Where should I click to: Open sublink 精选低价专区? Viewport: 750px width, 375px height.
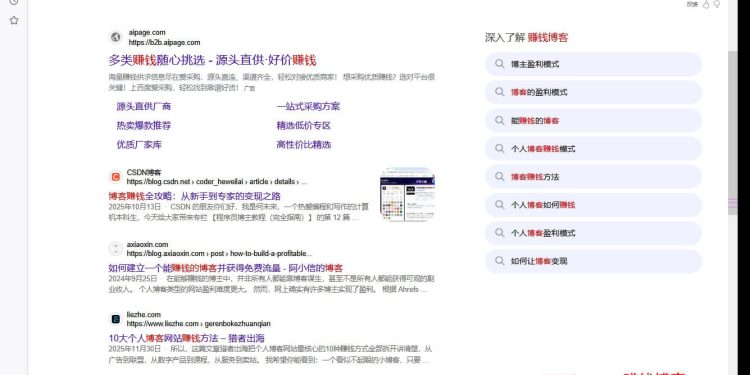tap(303, 125)
